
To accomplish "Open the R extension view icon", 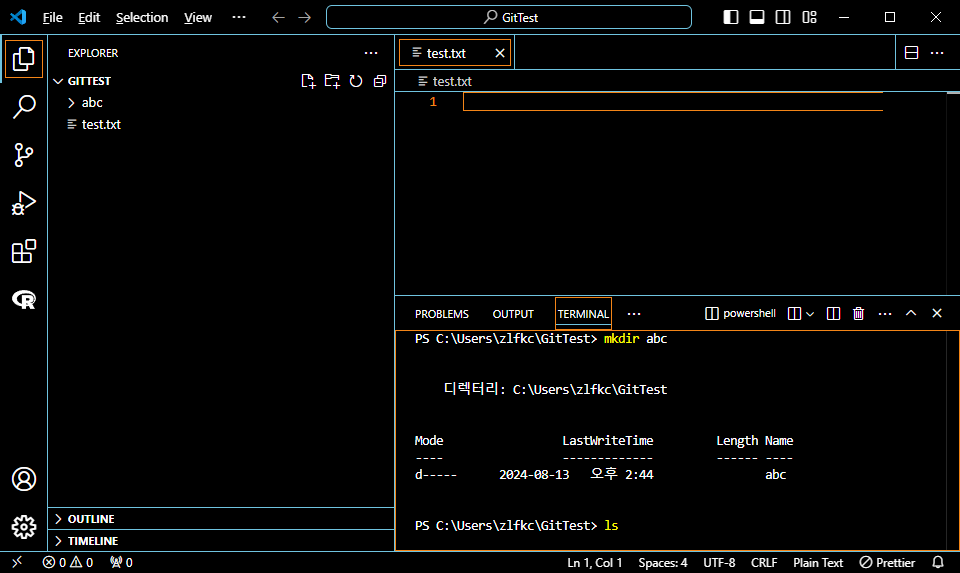I will pos(24,299).
